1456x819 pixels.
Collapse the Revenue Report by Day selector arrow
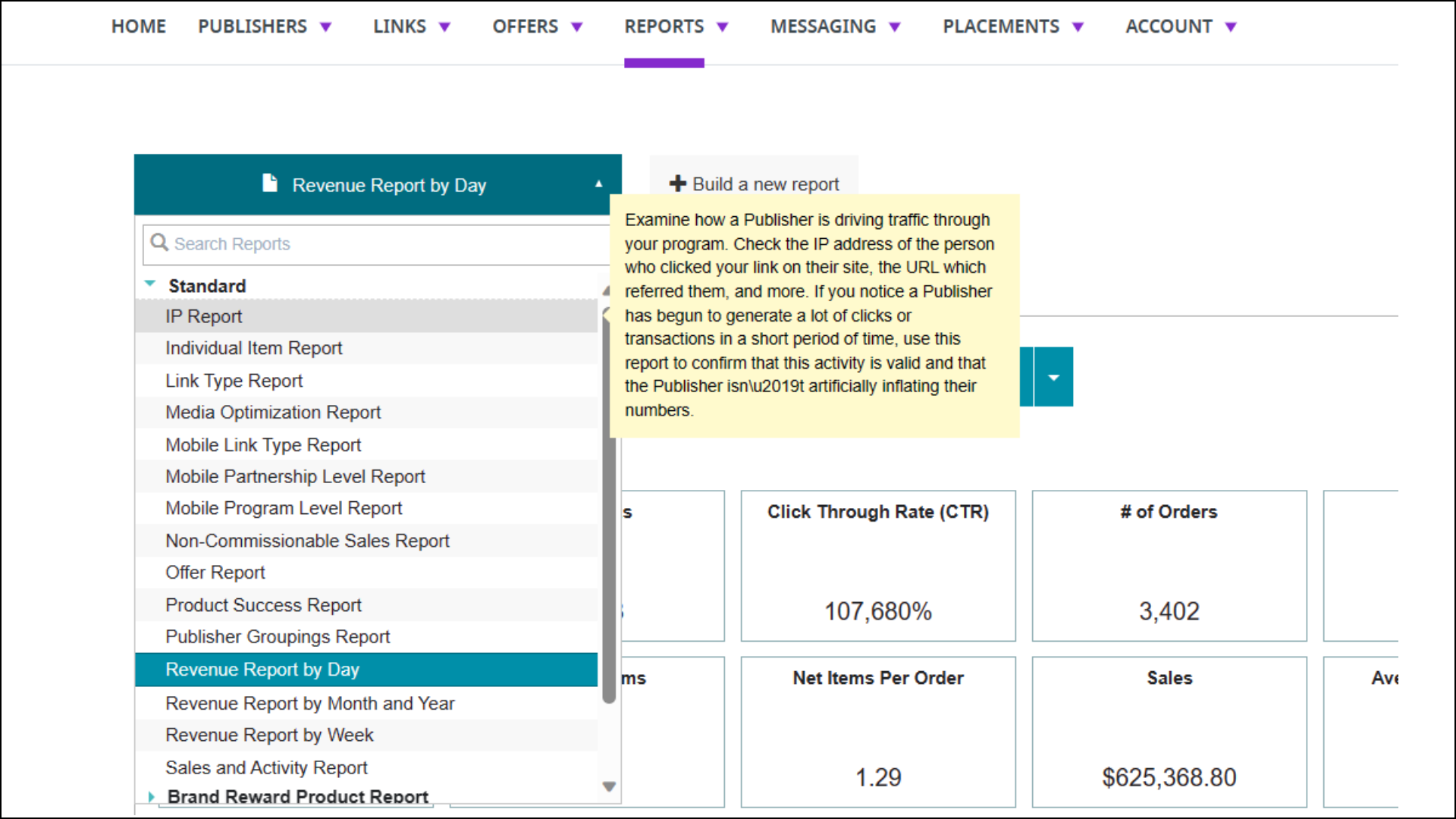(598, 184)
